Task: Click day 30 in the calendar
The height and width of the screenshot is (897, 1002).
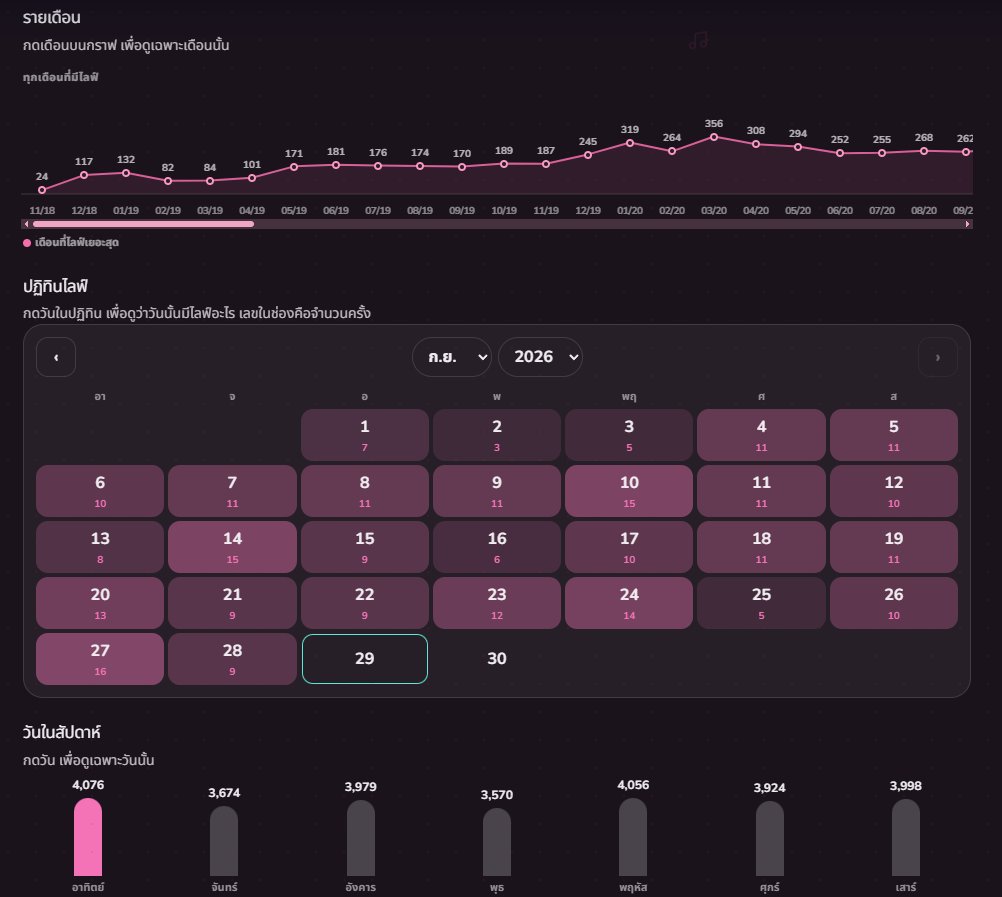Action: pyautogui.click(x=497, y=659)
